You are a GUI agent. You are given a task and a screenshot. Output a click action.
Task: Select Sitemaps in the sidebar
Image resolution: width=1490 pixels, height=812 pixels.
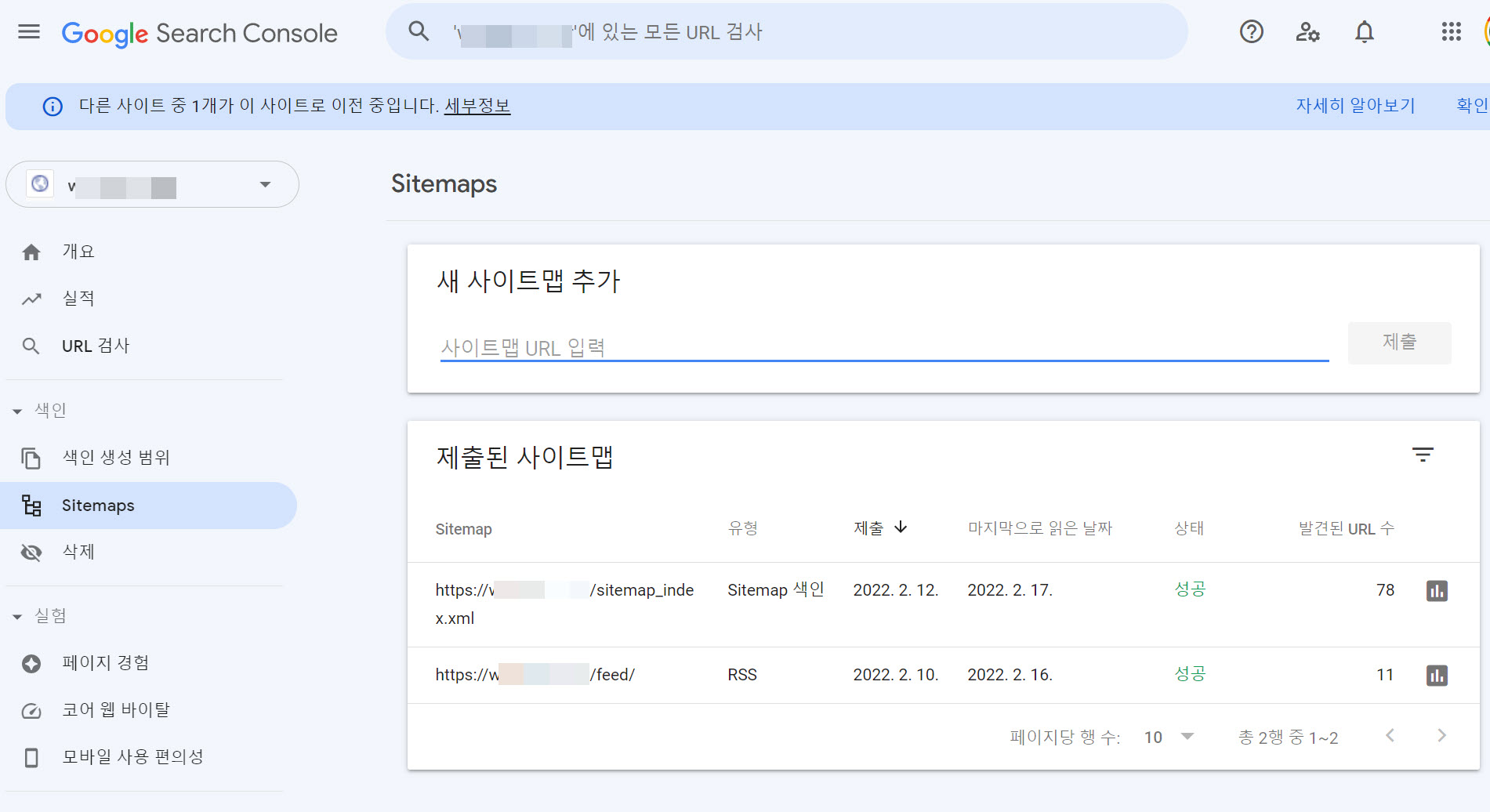98,505
